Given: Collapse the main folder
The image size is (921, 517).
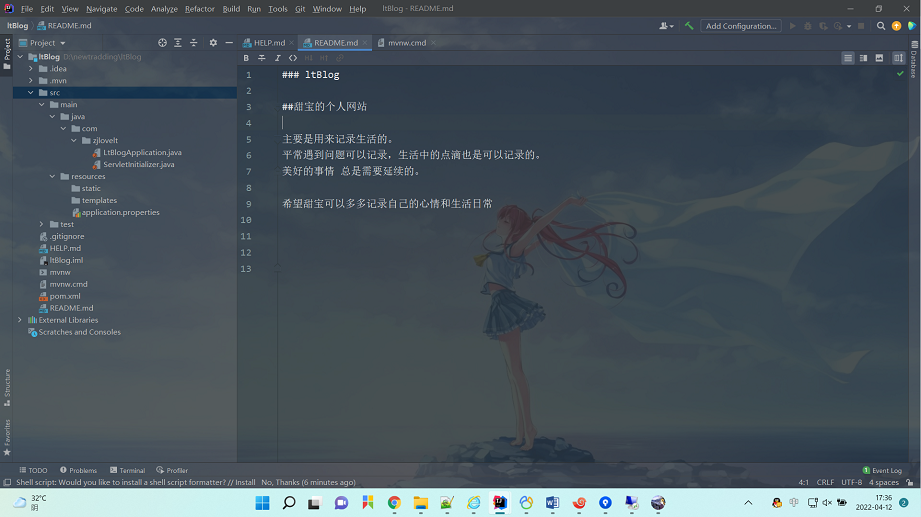Looking at the screenshot, I should click(42, 105).
